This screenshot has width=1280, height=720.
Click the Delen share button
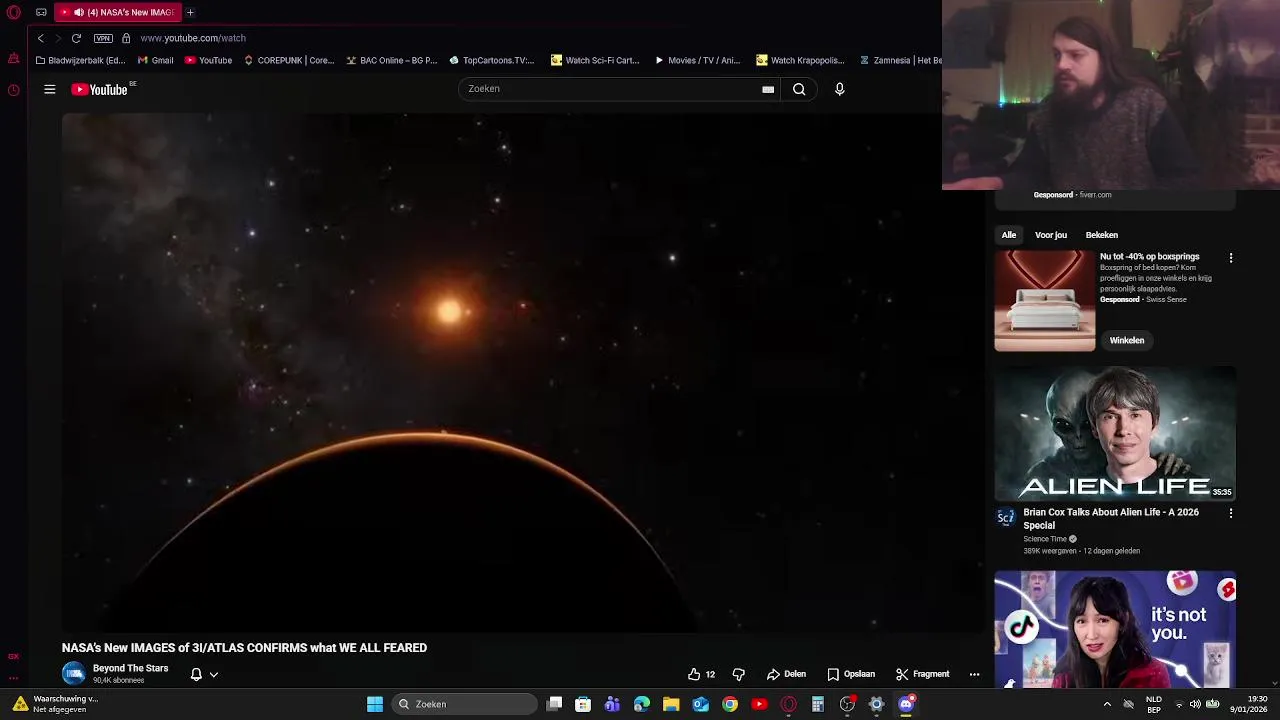click(786, 674)
